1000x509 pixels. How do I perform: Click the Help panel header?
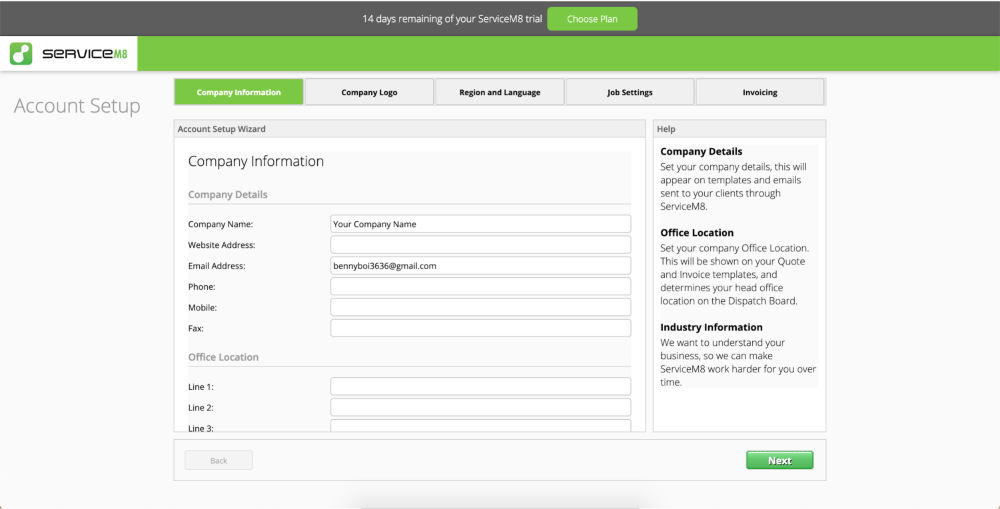(739, 129)
